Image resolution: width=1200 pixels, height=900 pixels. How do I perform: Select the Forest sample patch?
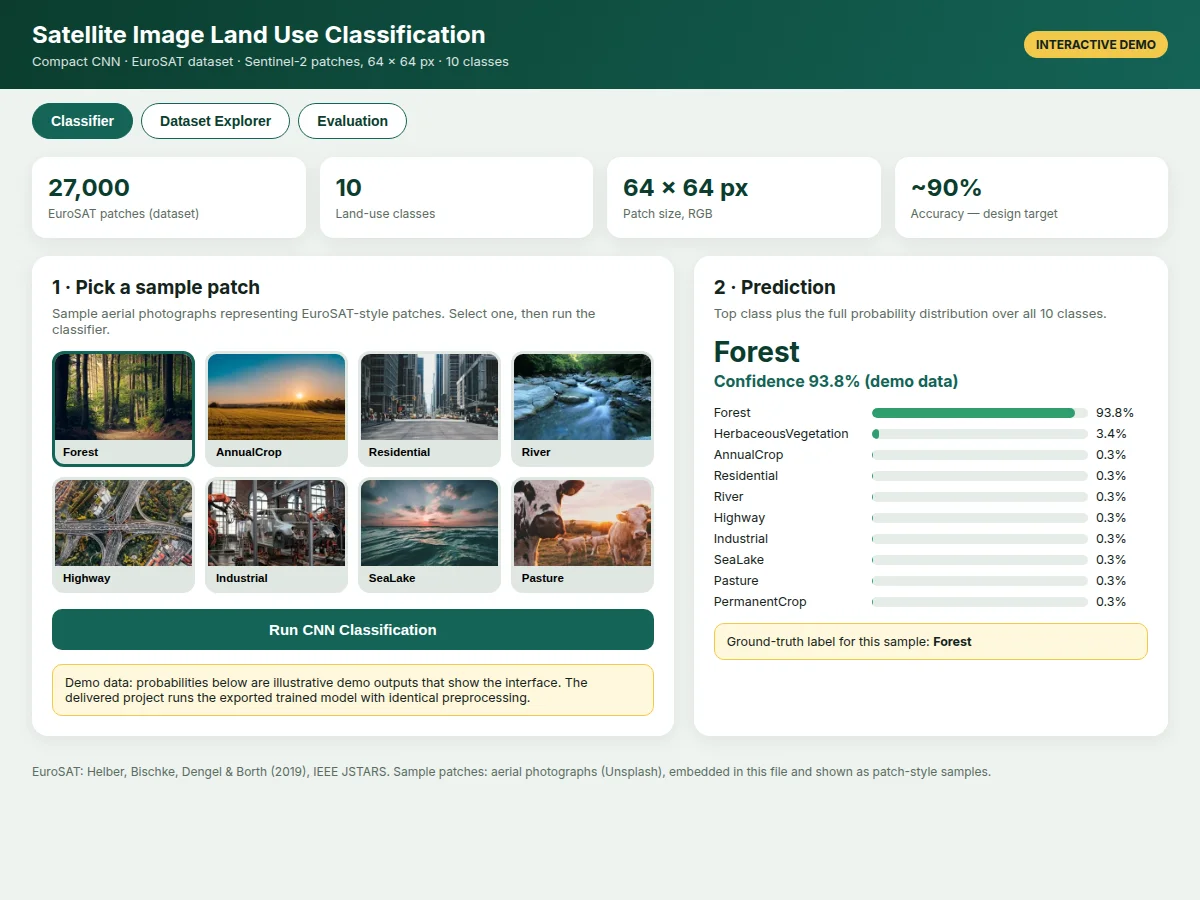tap(123, 409)
